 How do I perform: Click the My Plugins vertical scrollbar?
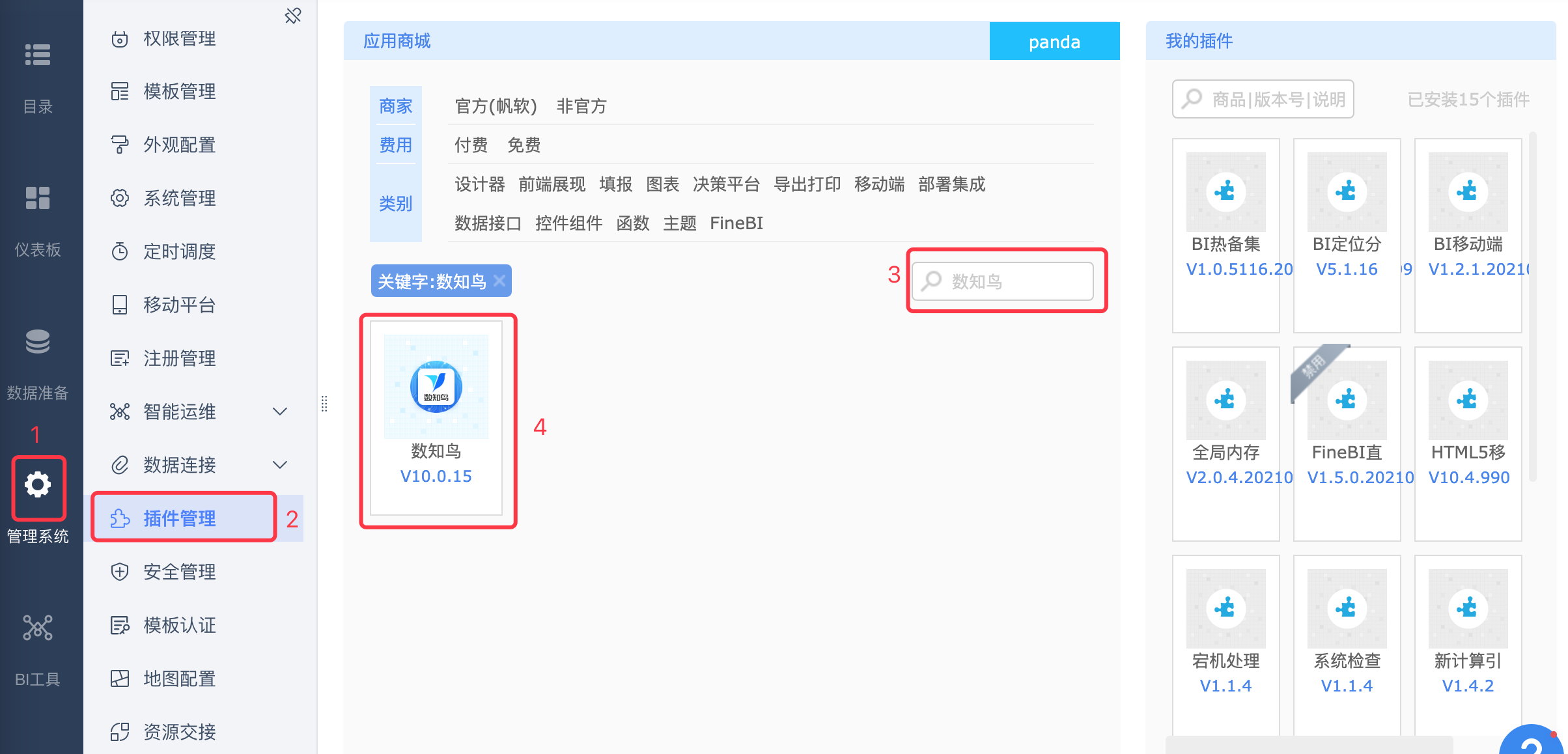1533,306
